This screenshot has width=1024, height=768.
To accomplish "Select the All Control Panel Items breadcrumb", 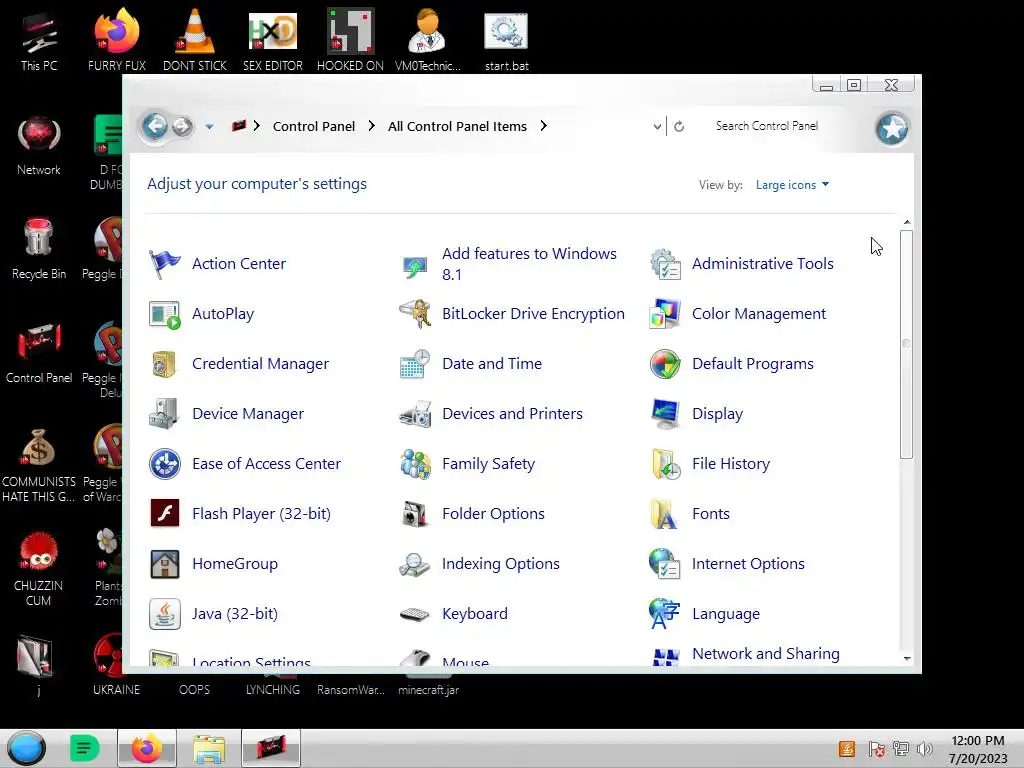I will point(457,127).
